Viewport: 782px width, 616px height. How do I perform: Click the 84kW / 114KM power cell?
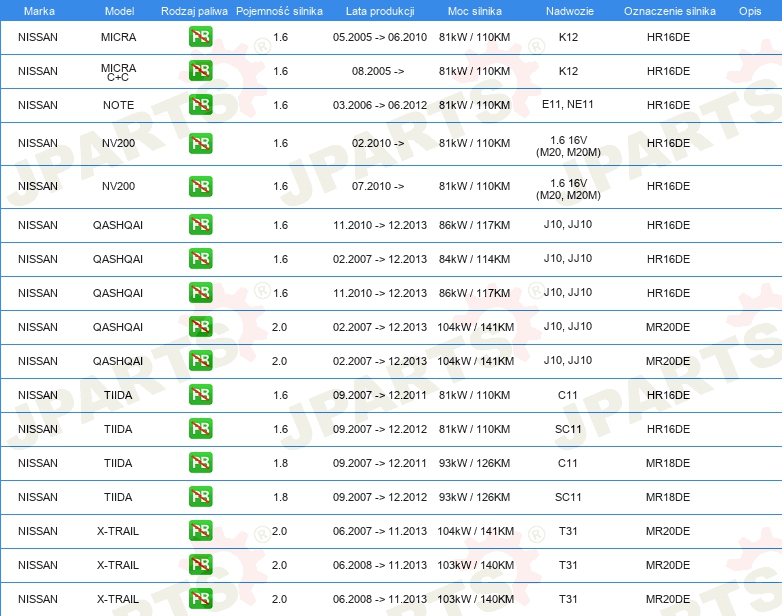pyautogui.click(x=474, y=259)
